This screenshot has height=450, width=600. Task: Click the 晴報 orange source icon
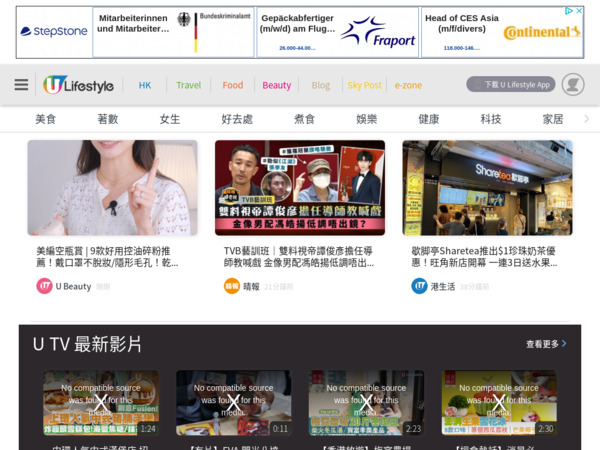click(x=232, y=286)
